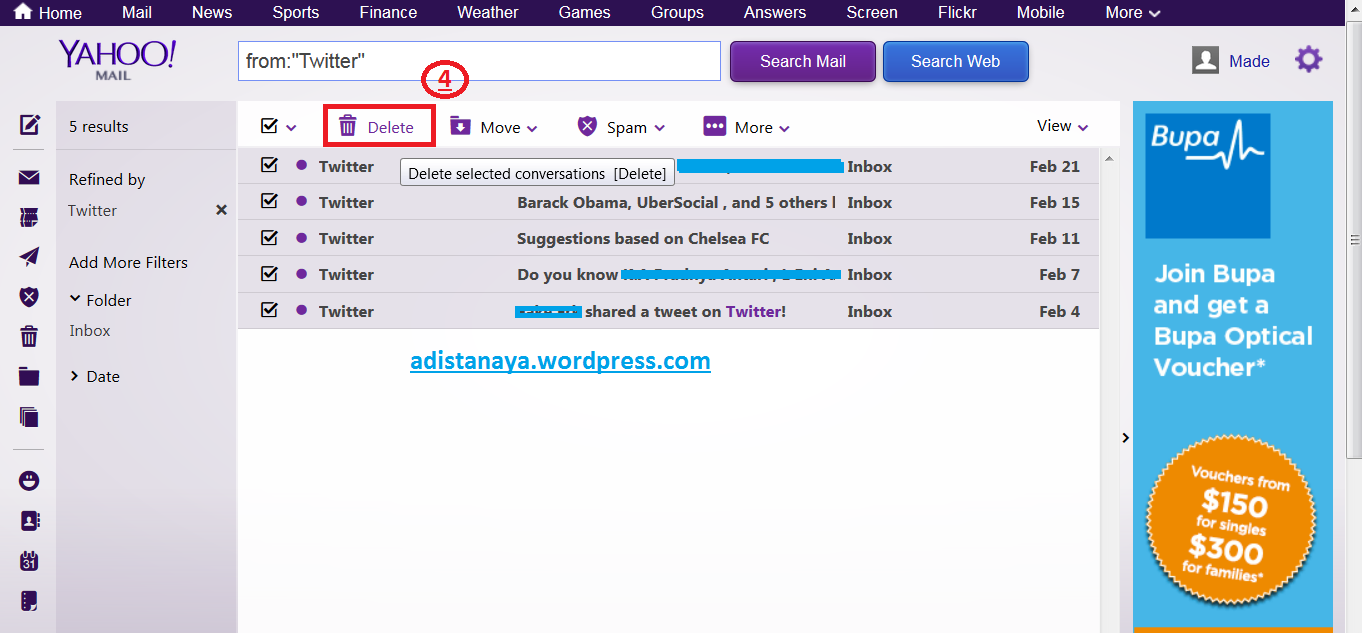Open the View dropdown
The image size is (1362, 633).
[x=1062, y=126]
